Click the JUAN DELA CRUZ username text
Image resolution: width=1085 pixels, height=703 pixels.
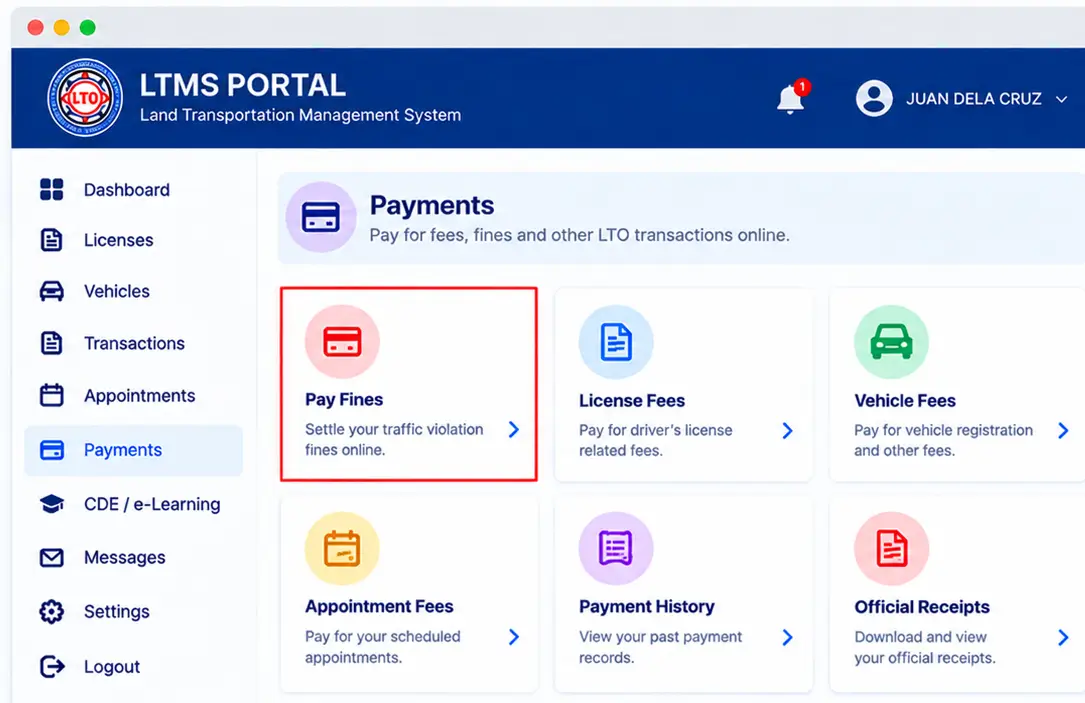[974, 99]
